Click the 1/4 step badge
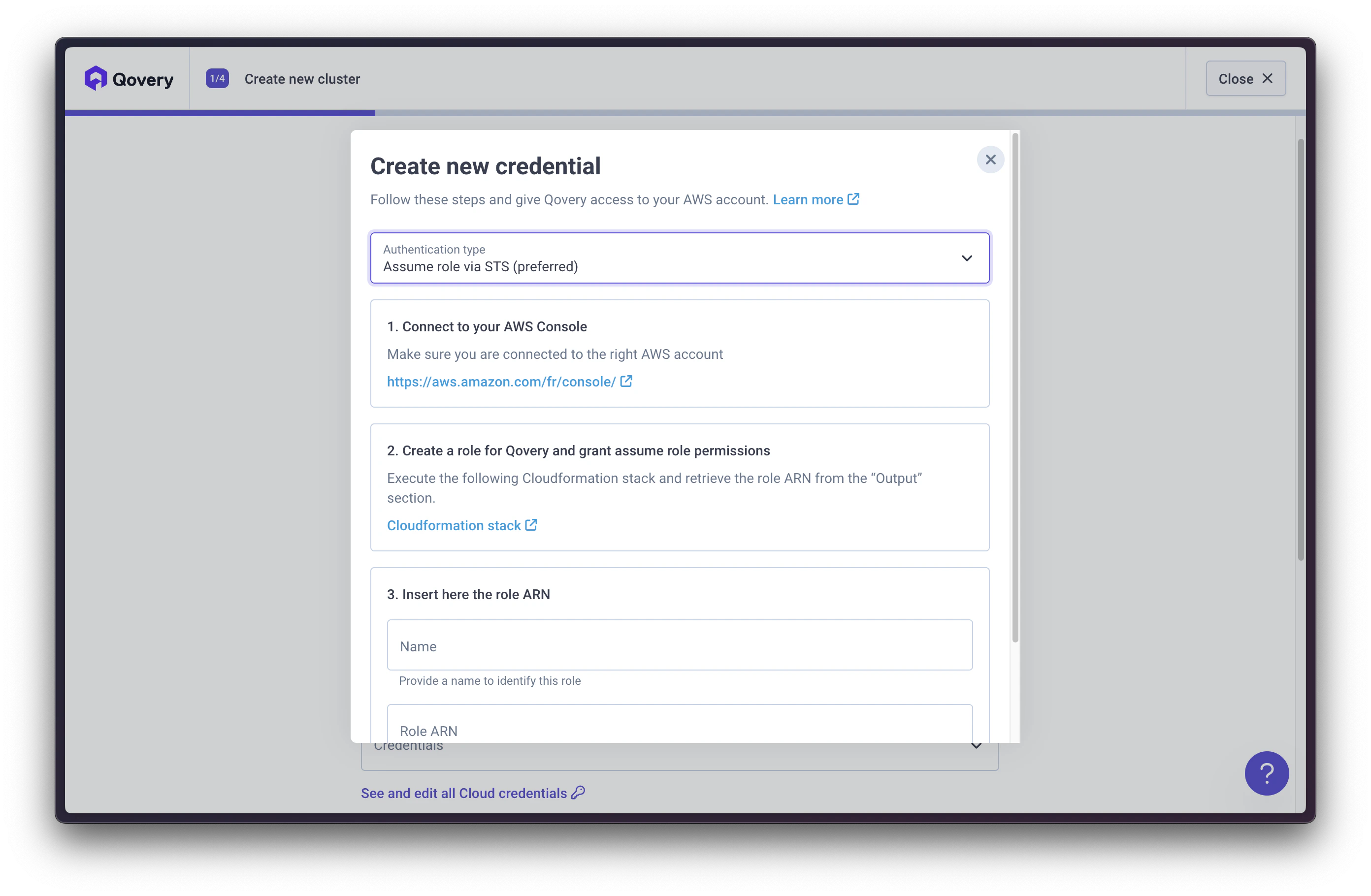The width and height of the screenshot is (1371, 896). click(x=217, y=78)
